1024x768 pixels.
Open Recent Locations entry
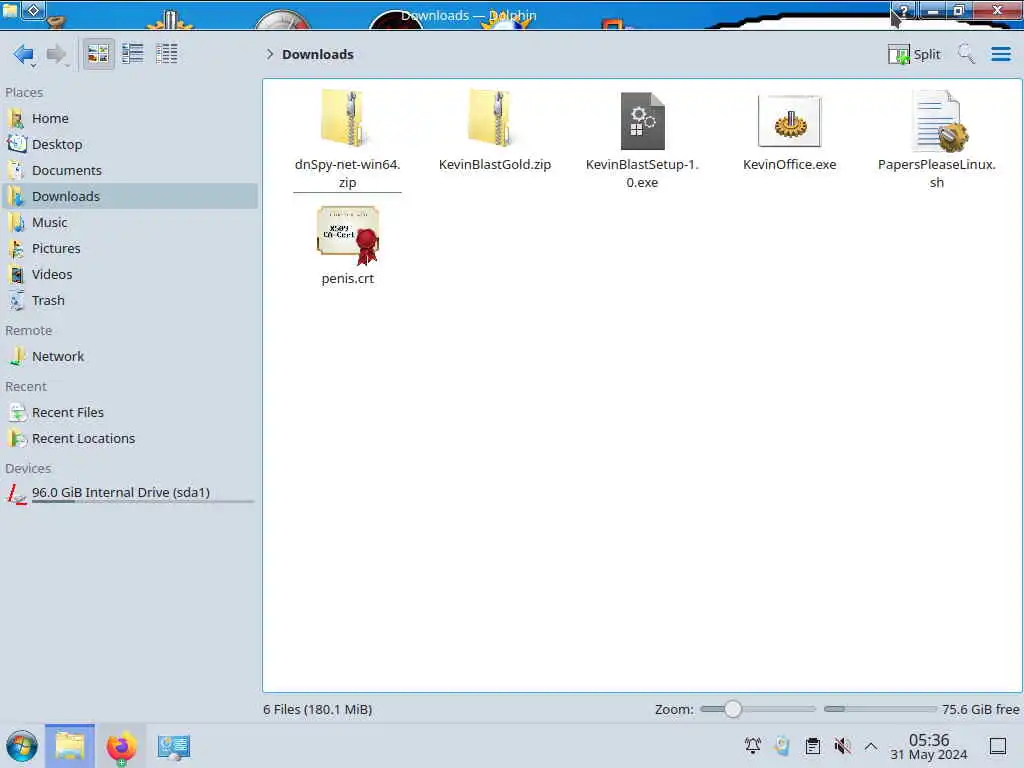(129, 439)
